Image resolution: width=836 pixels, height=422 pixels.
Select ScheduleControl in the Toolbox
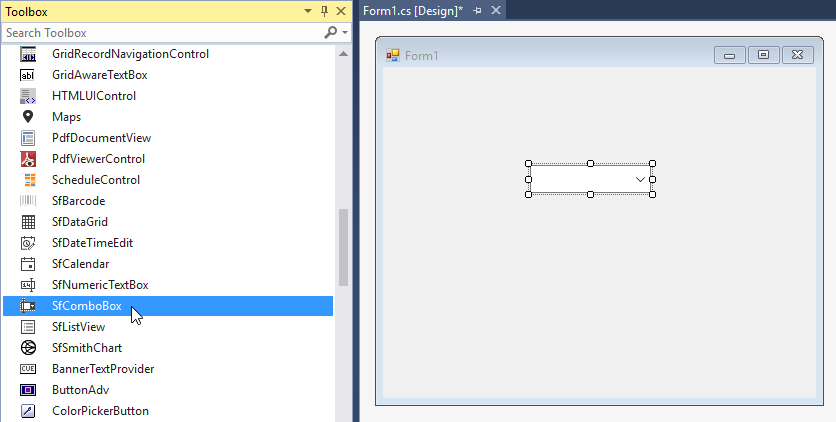(96, 180)
